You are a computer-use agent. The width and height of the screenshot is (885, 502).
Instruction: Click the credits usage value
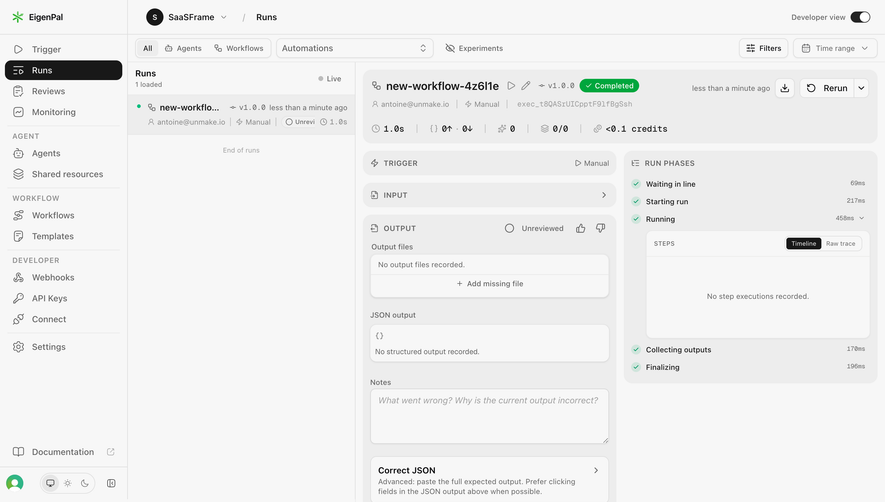pyautogui.click(x=630, y=129)
